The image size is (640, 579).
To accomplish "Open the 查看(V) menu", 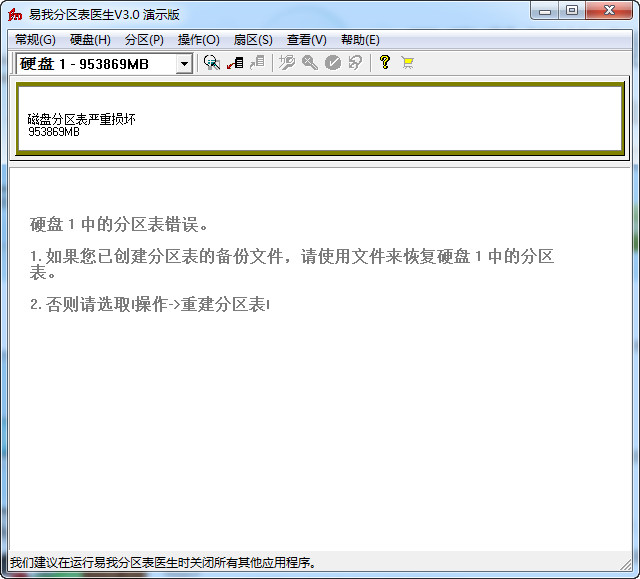I will click(x=307, y=40).
